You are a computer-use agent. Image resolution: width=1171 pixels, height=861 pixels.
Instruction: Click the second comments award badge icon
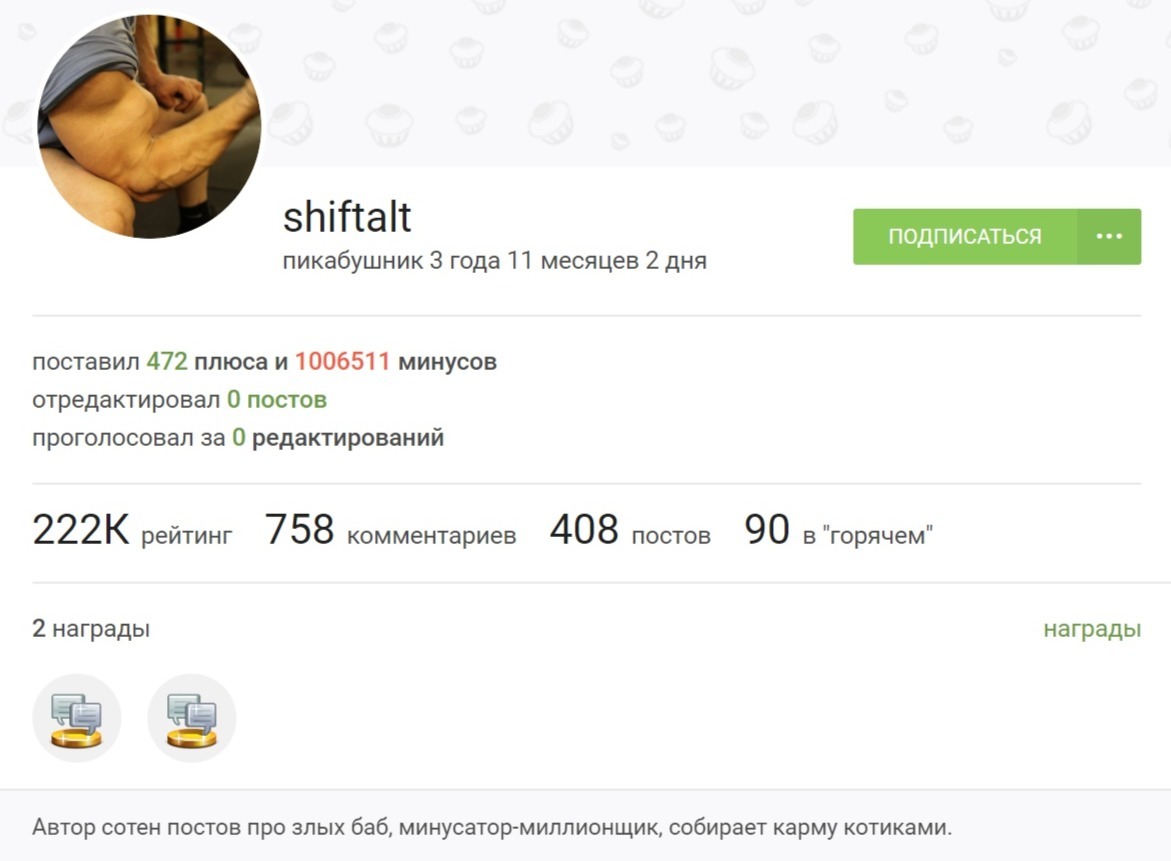pyautogui.click(x=192, y=718)
